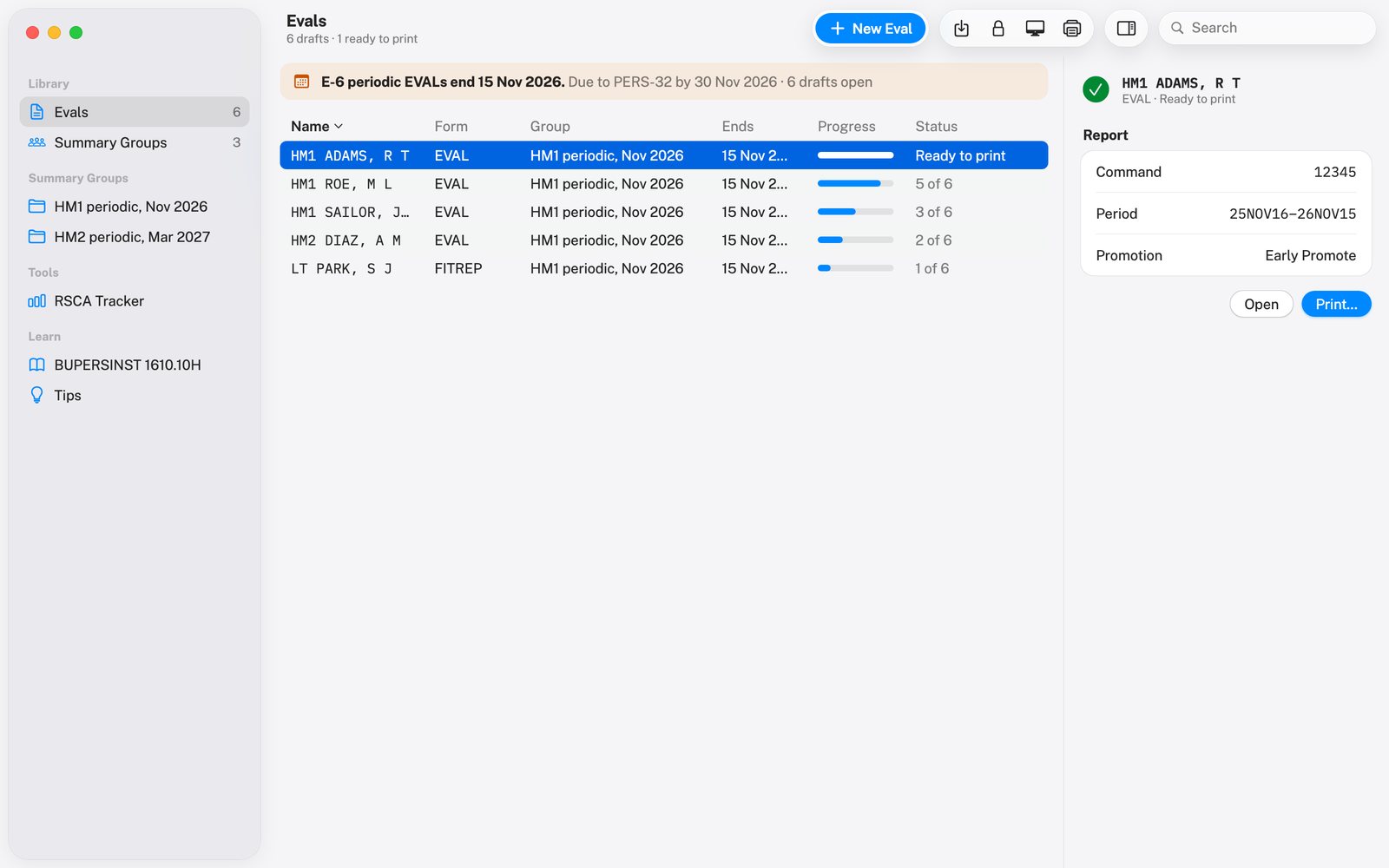Click progress bar for HM1 ROE row
Image resolution: width=1389 pixels, height=868 pixels.
(x=855, y=184)
